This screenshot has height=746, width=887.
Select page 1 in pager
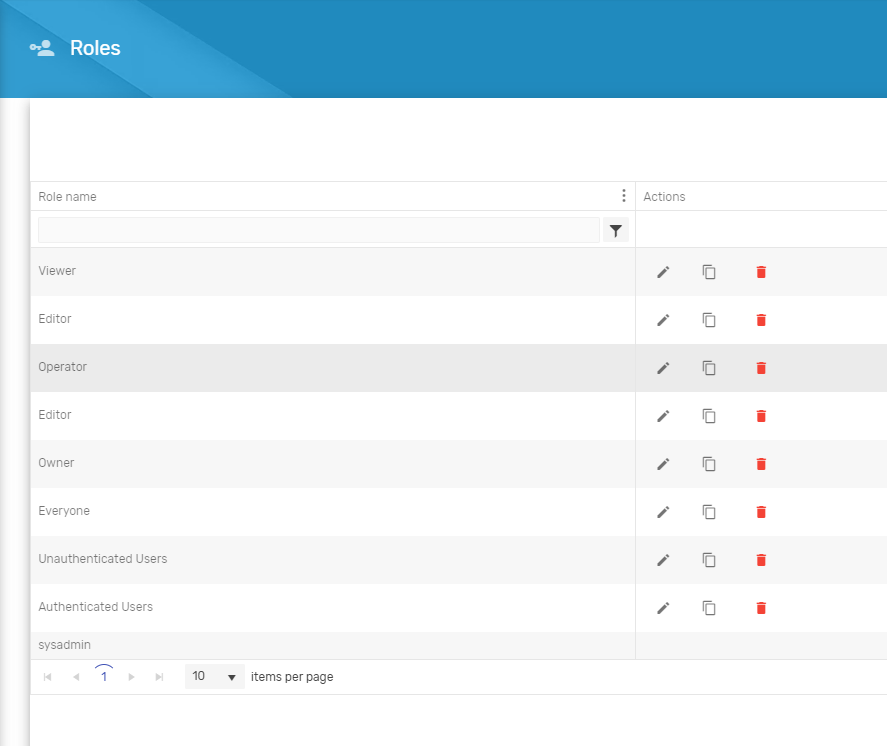tap(104, 676)
